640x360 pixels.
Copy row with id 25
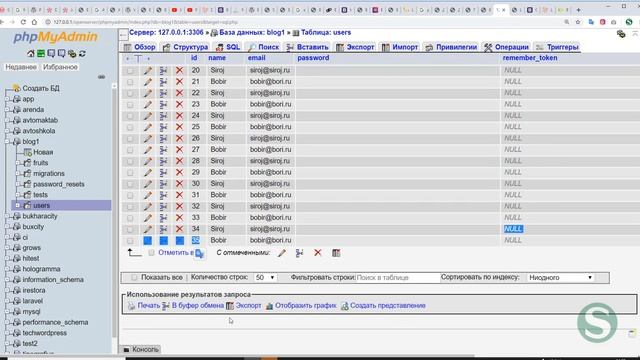163,127
